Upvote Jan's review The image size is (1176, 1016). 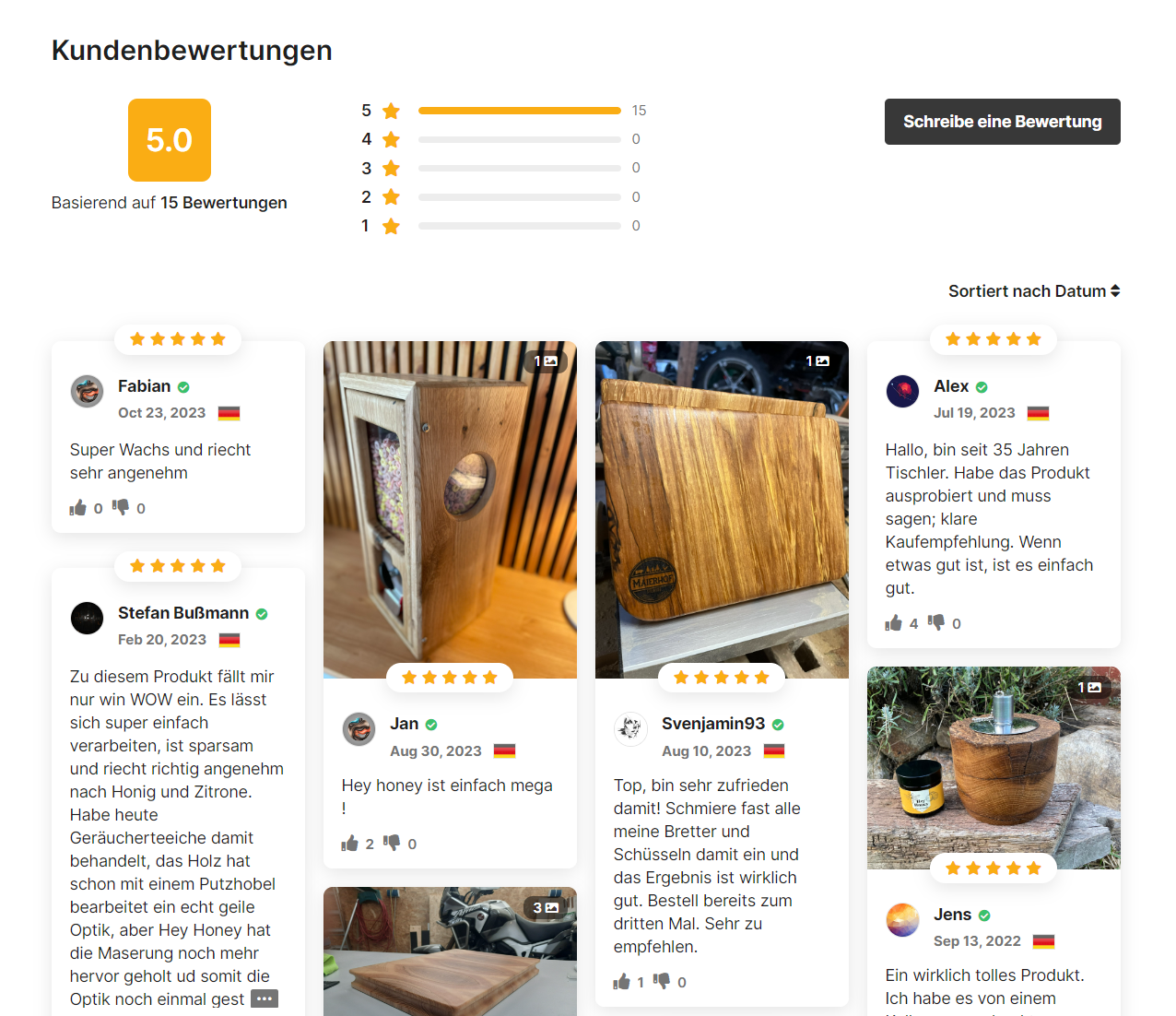(350, 844)
